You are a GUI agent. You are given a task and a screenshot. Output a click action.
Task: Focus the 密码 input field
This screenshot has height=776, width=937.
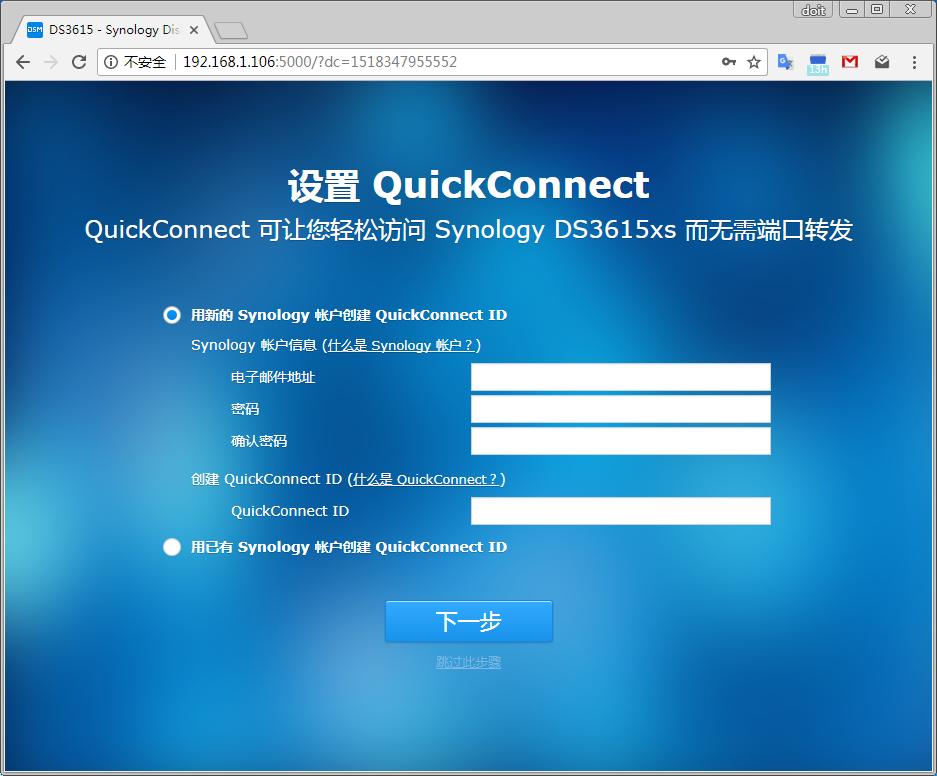pos(620,409)
